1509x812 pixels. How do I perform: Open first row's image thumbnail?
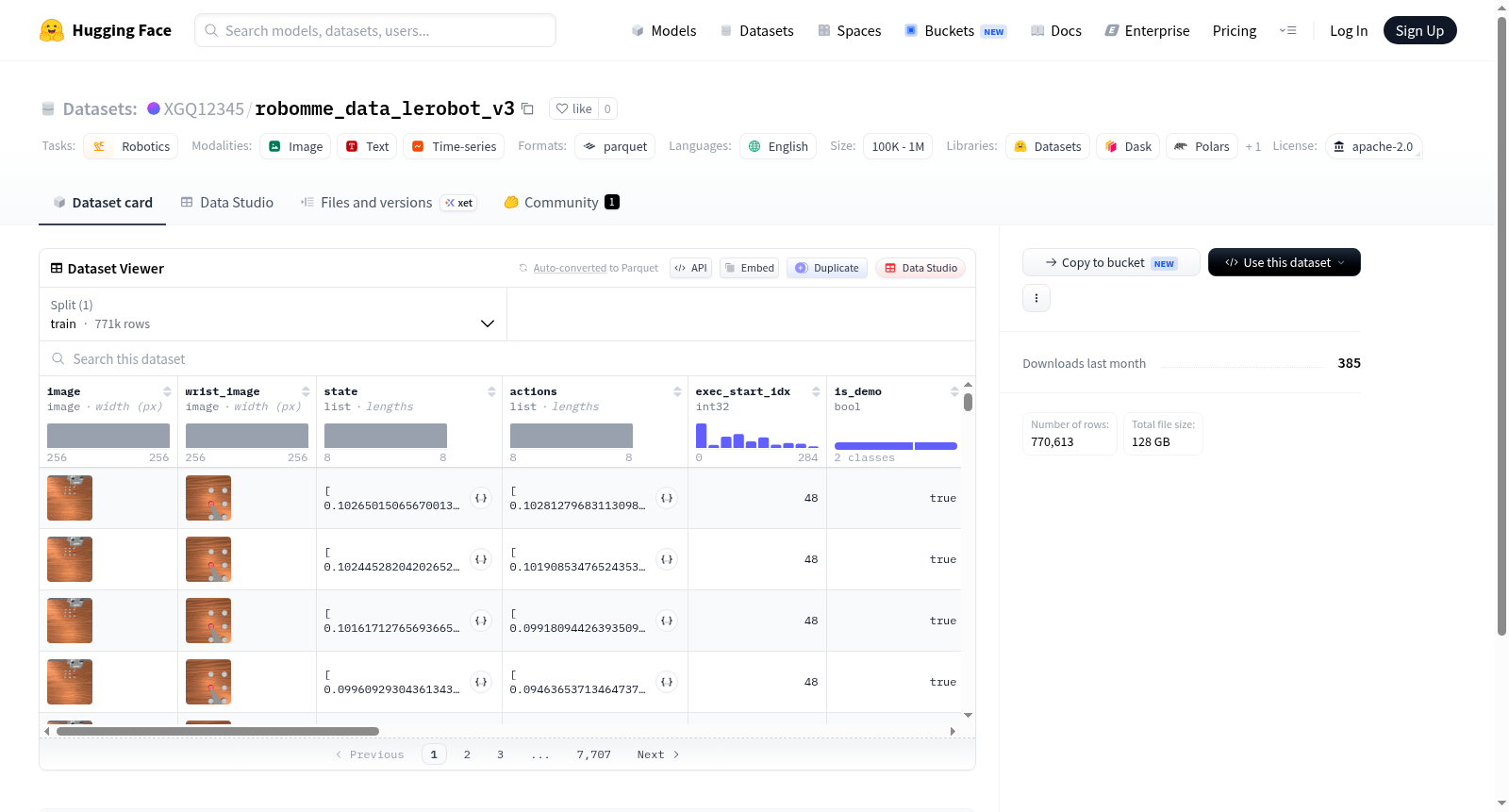point(70,498)
